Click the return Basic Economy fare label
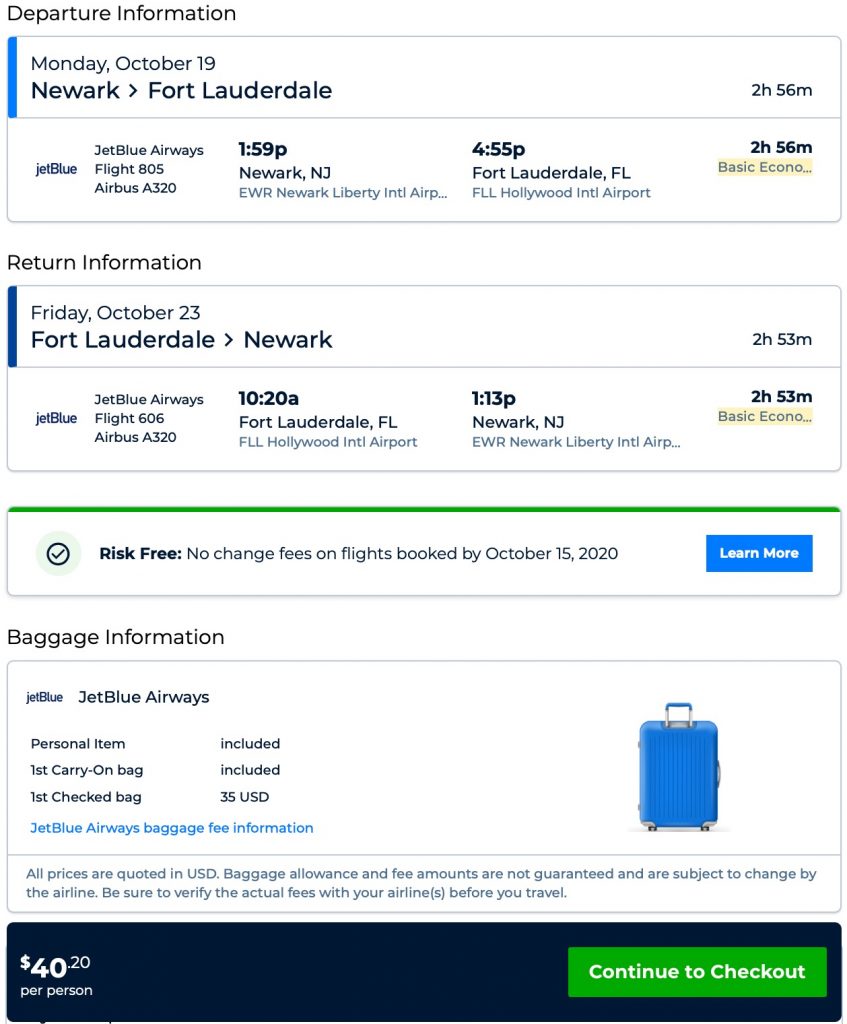The width and height of the screenshot is (847, 1024). pyautogui.click(x=765, y=417)
